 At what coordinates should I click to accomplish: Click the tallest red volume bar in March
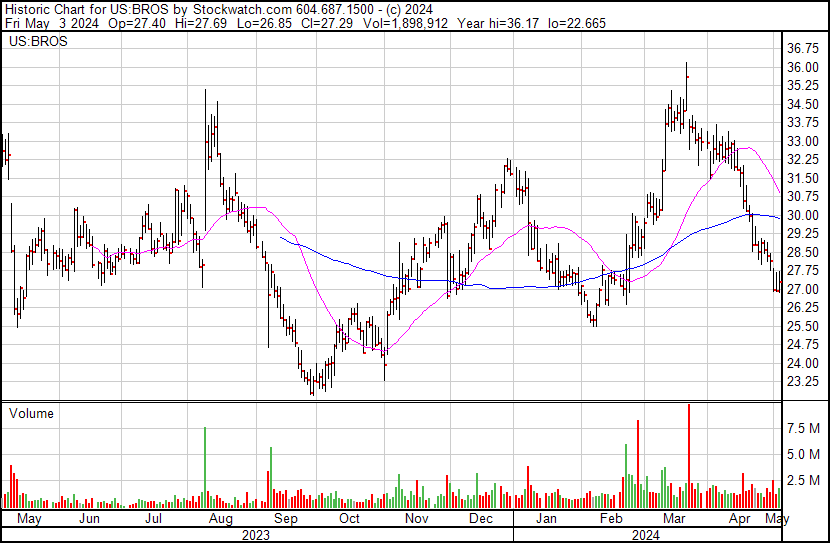689,456
